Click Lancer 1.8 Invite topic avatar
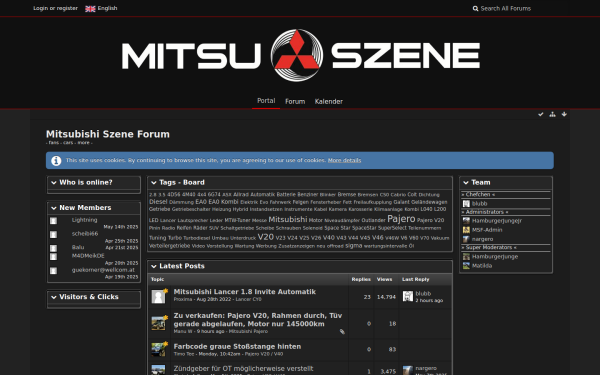Screen dimensions: 600x375 (x=158, y=297)
